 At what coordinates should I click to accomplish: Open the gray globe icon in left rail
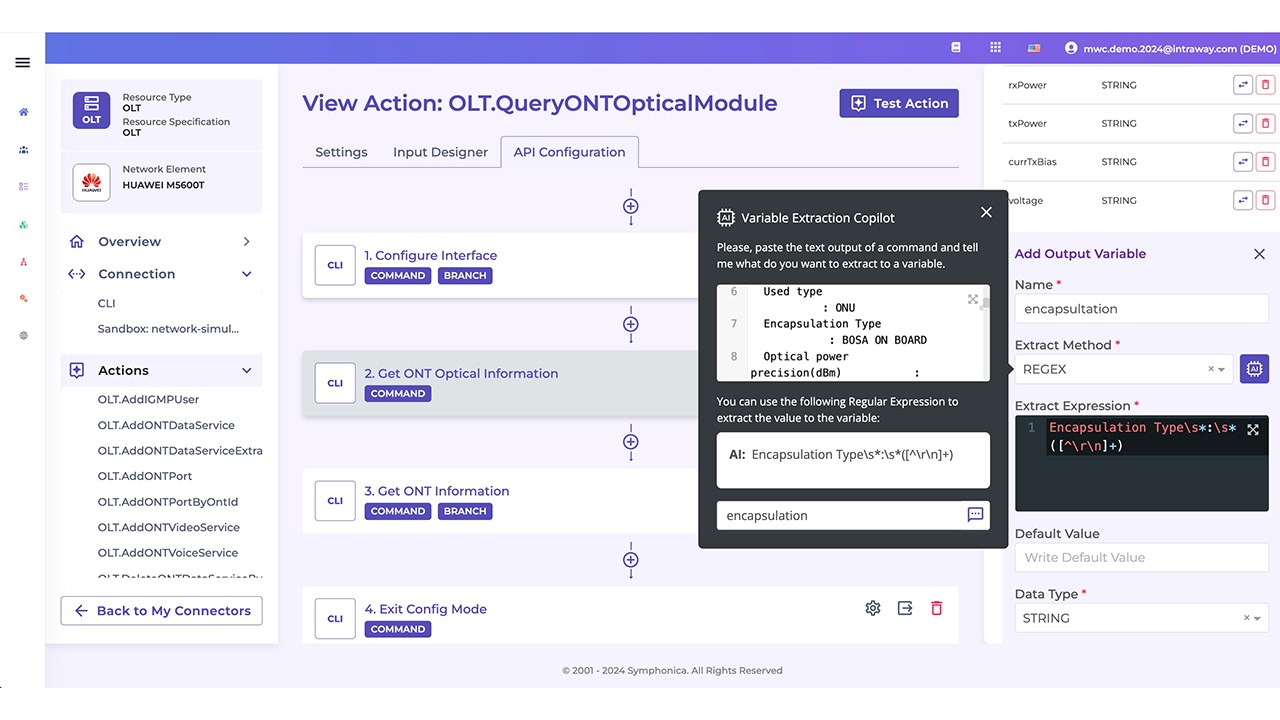tap(24, 336)
